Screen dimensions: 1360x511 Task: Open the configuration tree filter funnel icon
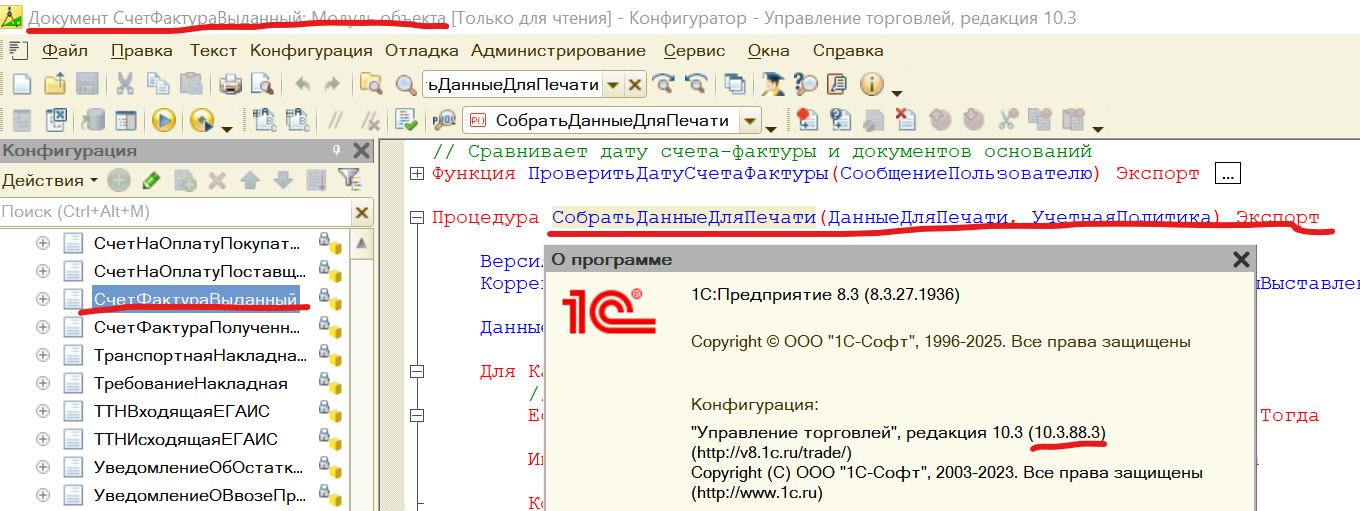click(348, 181)
